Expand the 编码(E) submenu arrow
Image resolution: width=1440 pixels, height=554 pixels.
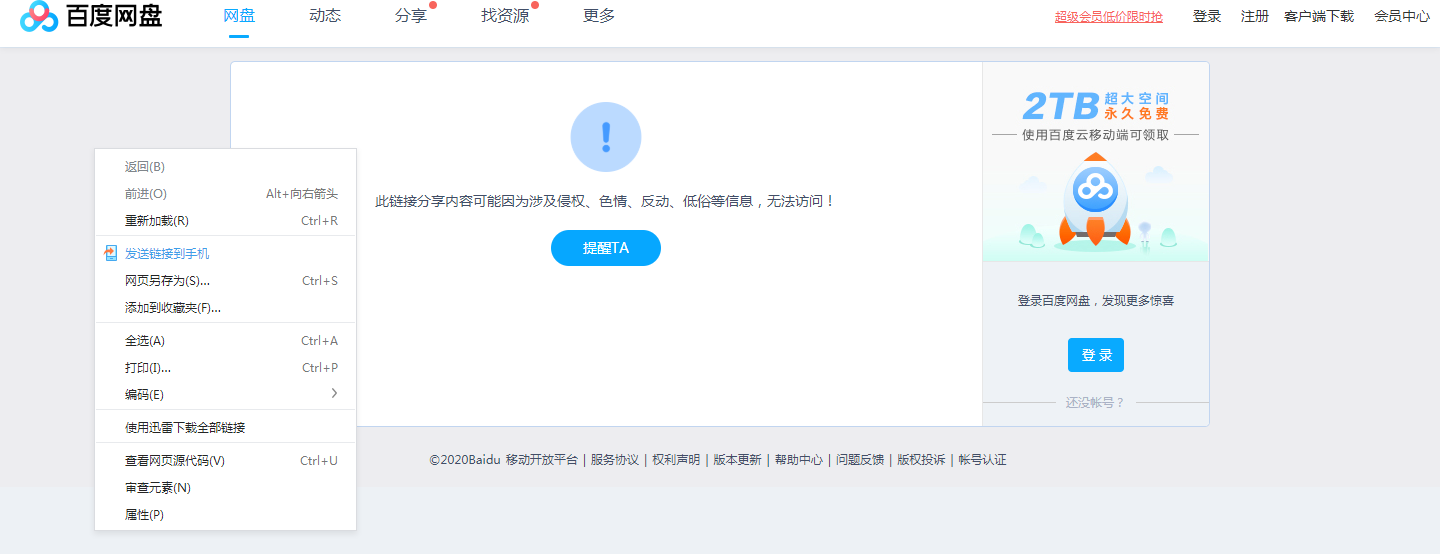(x=334, y=394)
